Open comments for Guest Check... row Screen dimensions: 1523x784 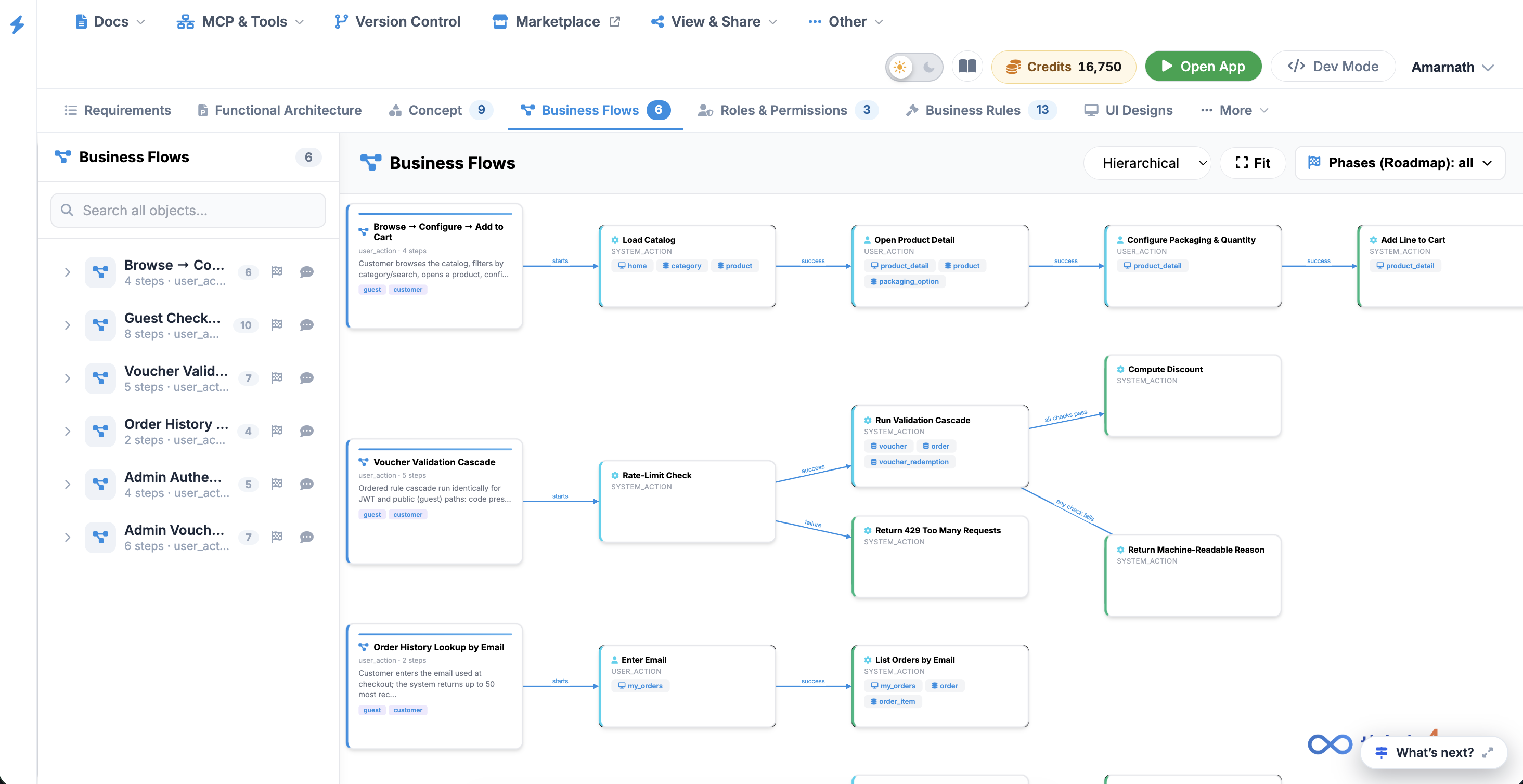point(306,325)
